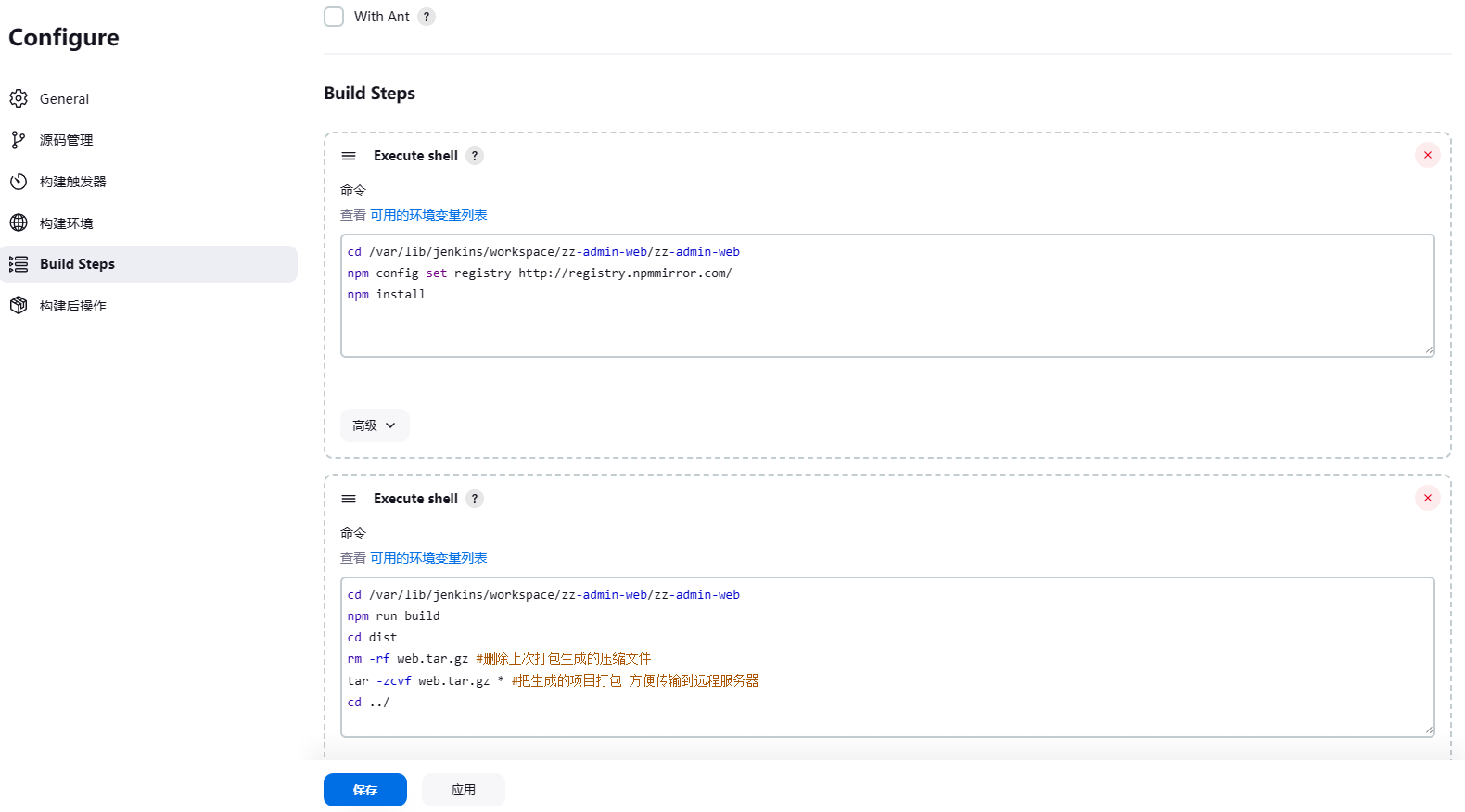Screen dimensions: 1465x812
Task: Click into first shell command text area
Action: click(887, 296)
